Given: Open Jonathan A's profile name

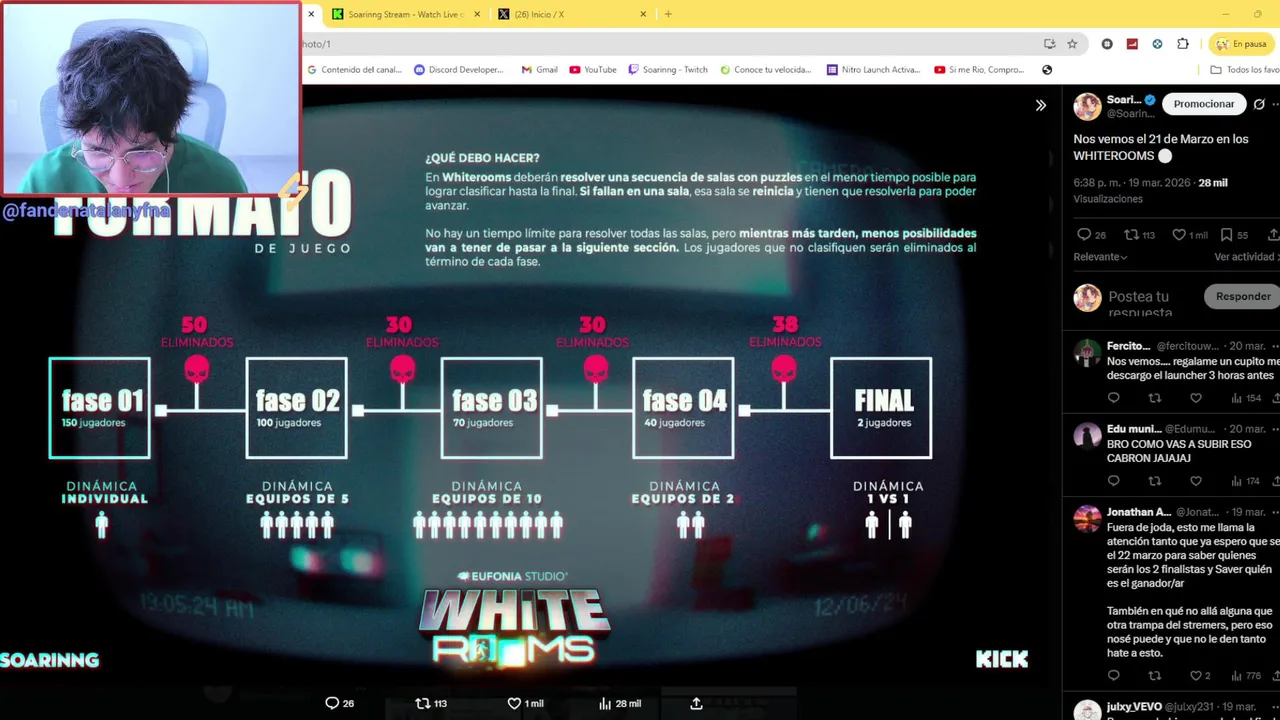Looking at the screenshot, I should 1139,512.
